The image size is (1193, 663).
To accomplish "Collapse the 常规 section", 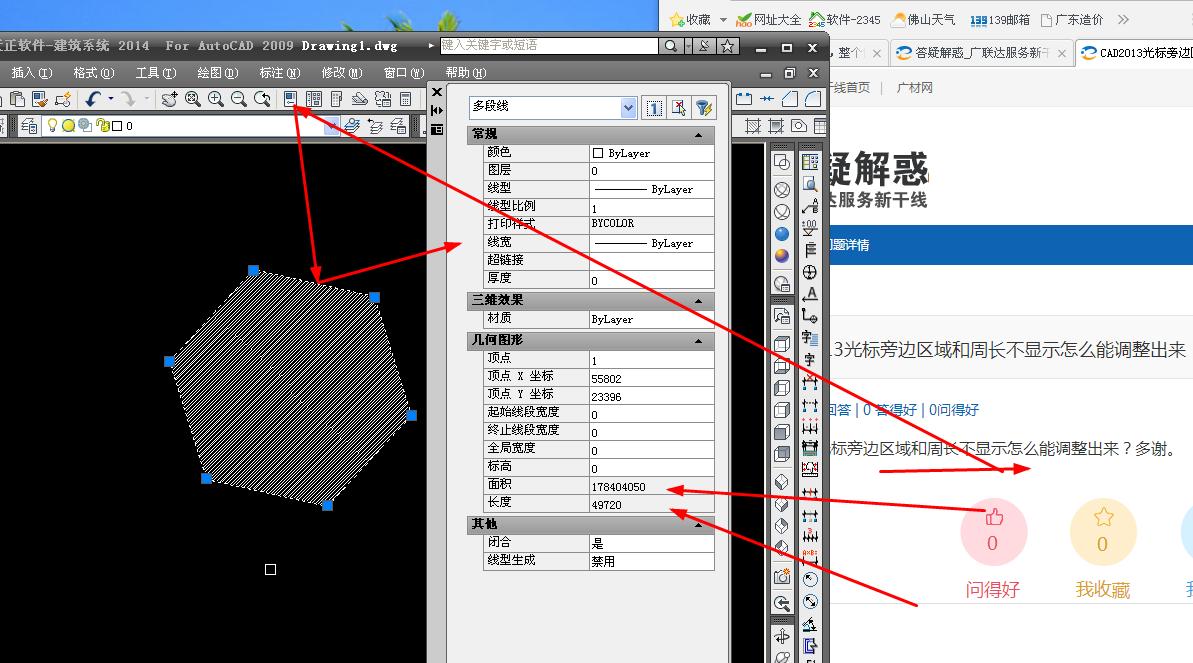I will pos(698,135).
